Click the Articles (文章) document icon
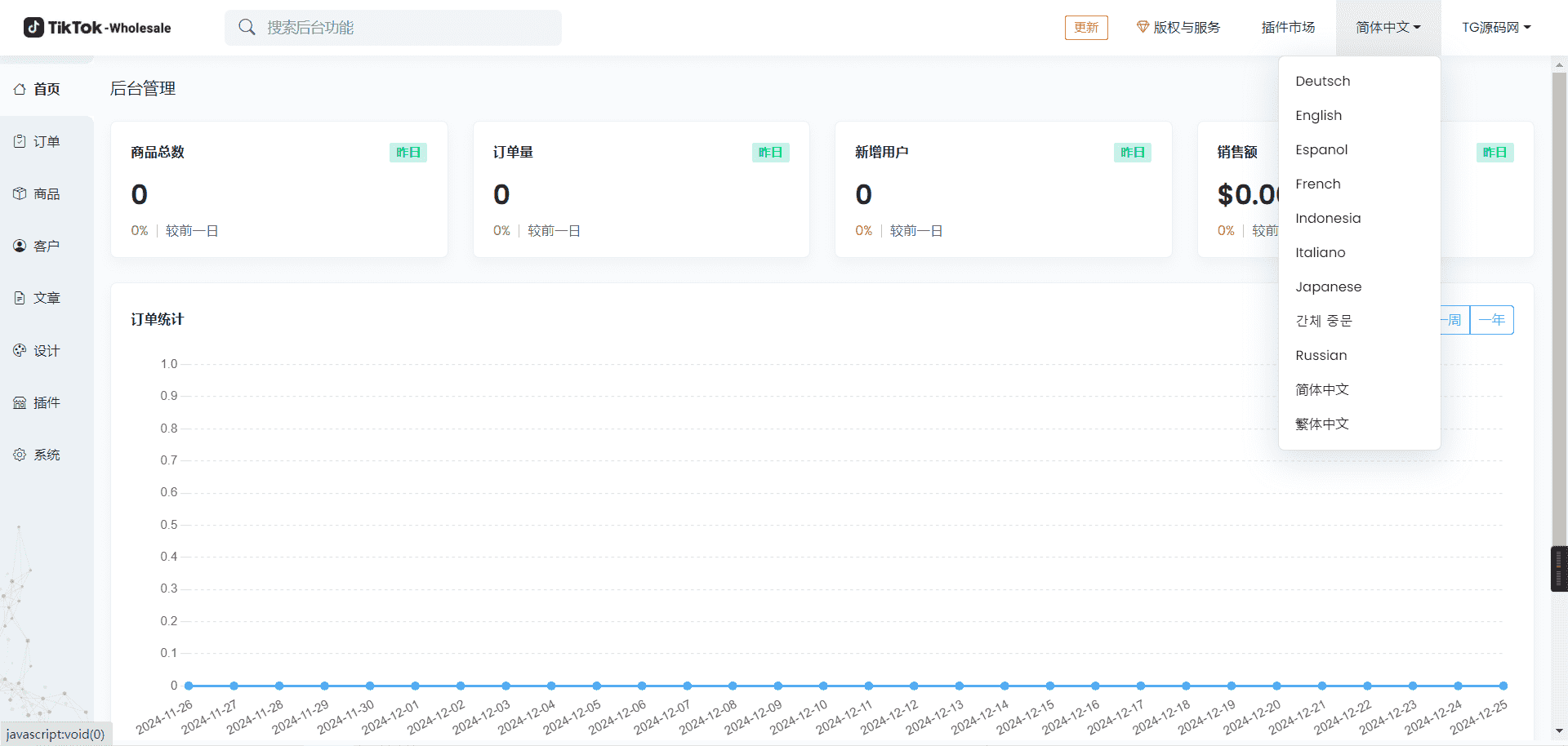Image resolution: width=1568 pixels, height=746 pixels. pos(20,298)
